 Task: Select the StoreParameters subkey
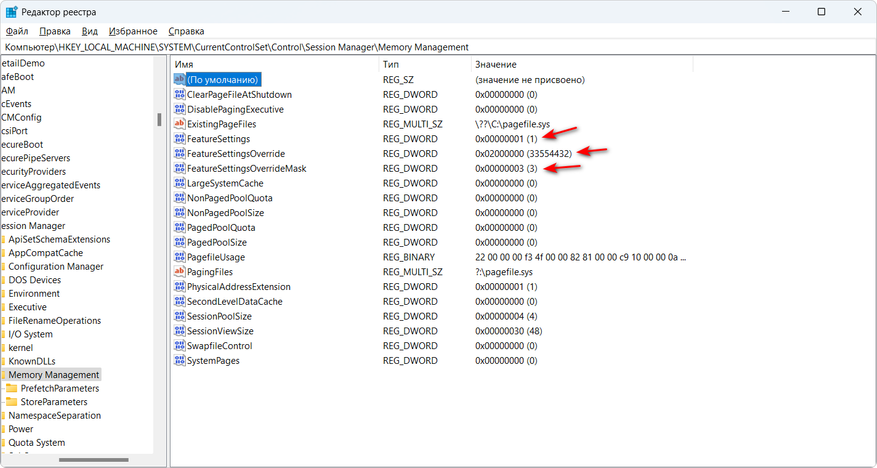54,401
